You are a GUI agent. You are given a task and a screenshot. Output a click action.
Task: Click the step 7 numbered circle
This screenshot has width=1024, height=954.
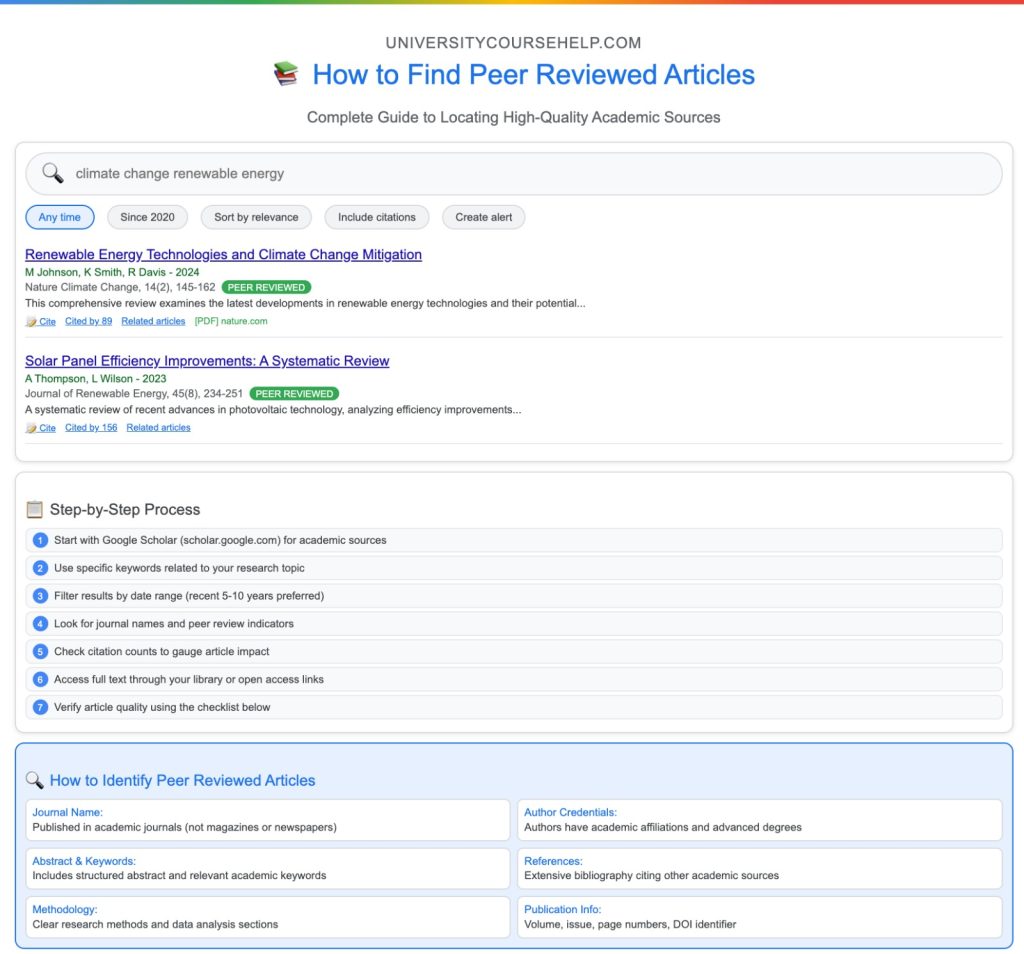(40, 706)
